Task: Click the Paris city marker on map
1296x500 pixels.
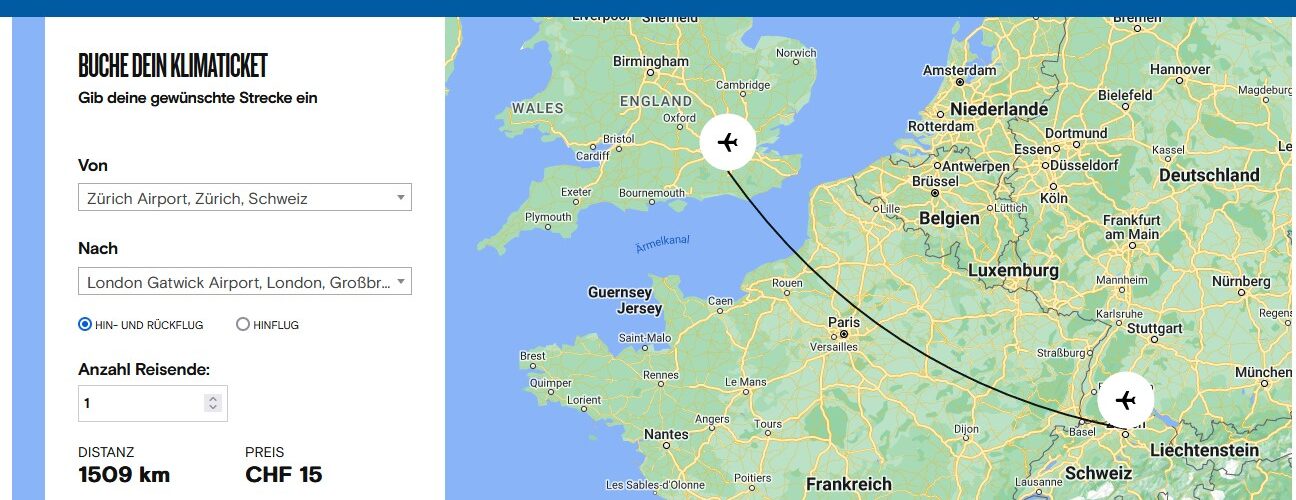Action: (844, 335)
